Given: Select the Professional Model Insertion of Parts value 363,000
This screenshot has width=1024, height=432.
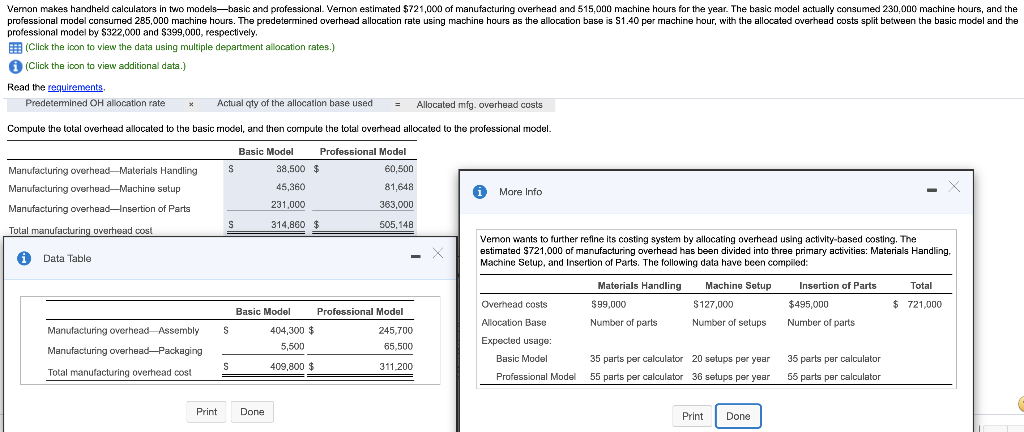Looking at the screenshot, I should pos(396,204).
